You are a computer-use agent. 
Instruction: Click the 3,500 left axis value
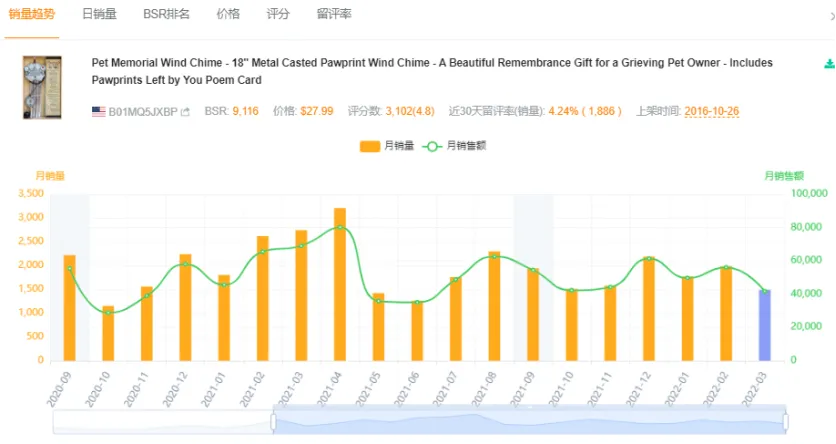31,193
